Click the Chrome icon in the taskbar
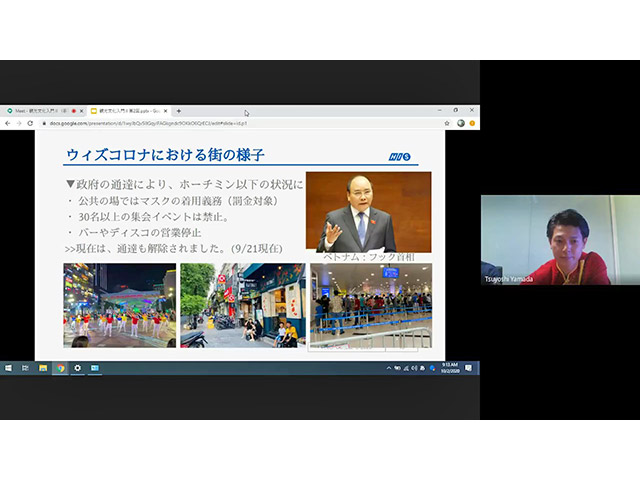The height and width of the screenshot is (480, 640). pos(60,368)
